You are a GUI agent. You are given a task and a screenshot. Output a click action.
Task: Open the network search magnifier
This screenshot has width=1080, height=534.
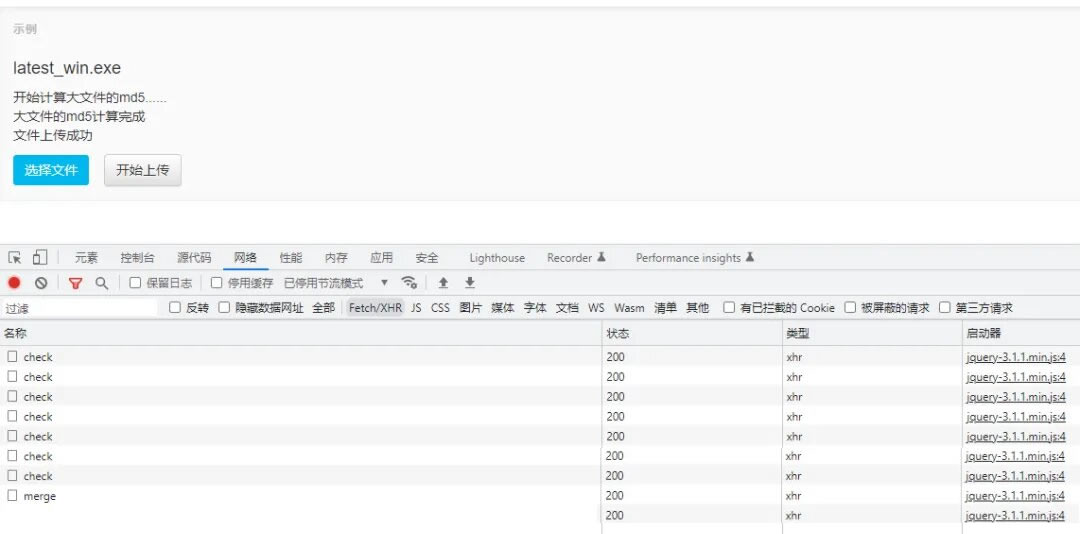tap(101, 283)
